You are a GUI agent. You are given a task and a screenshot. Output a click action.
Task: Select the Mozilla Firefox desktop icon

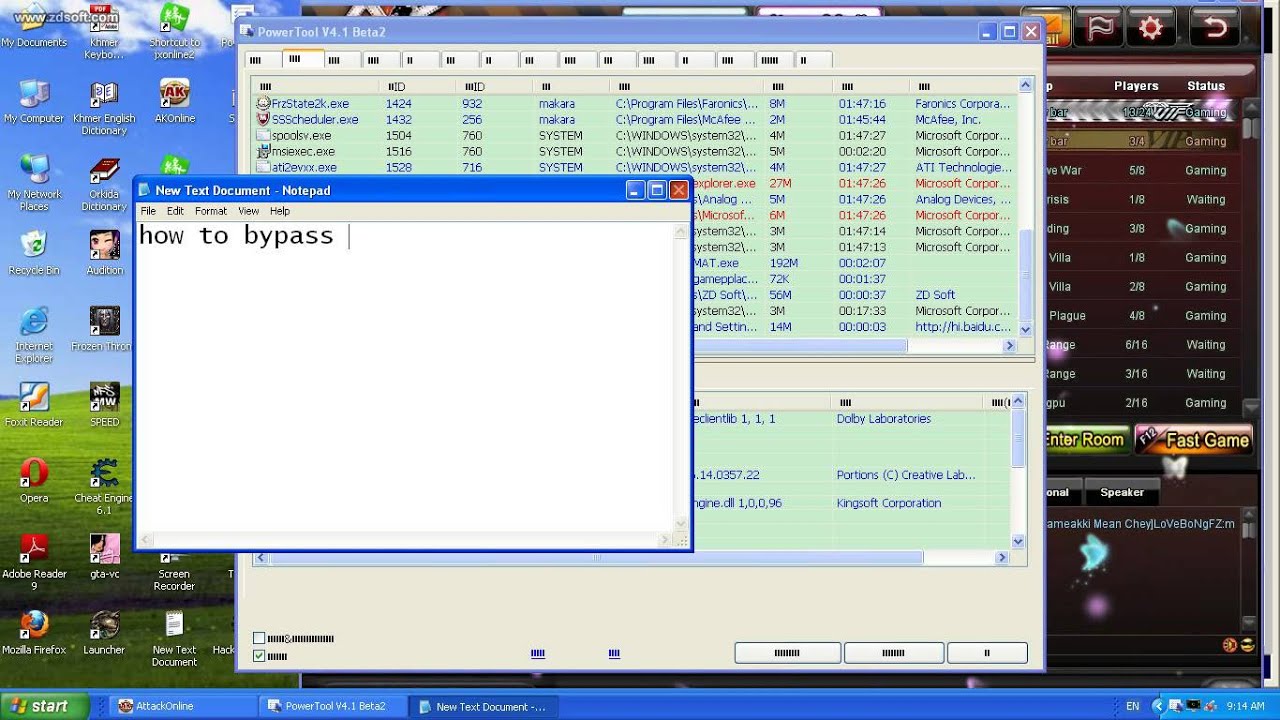[x=34, y=634]
